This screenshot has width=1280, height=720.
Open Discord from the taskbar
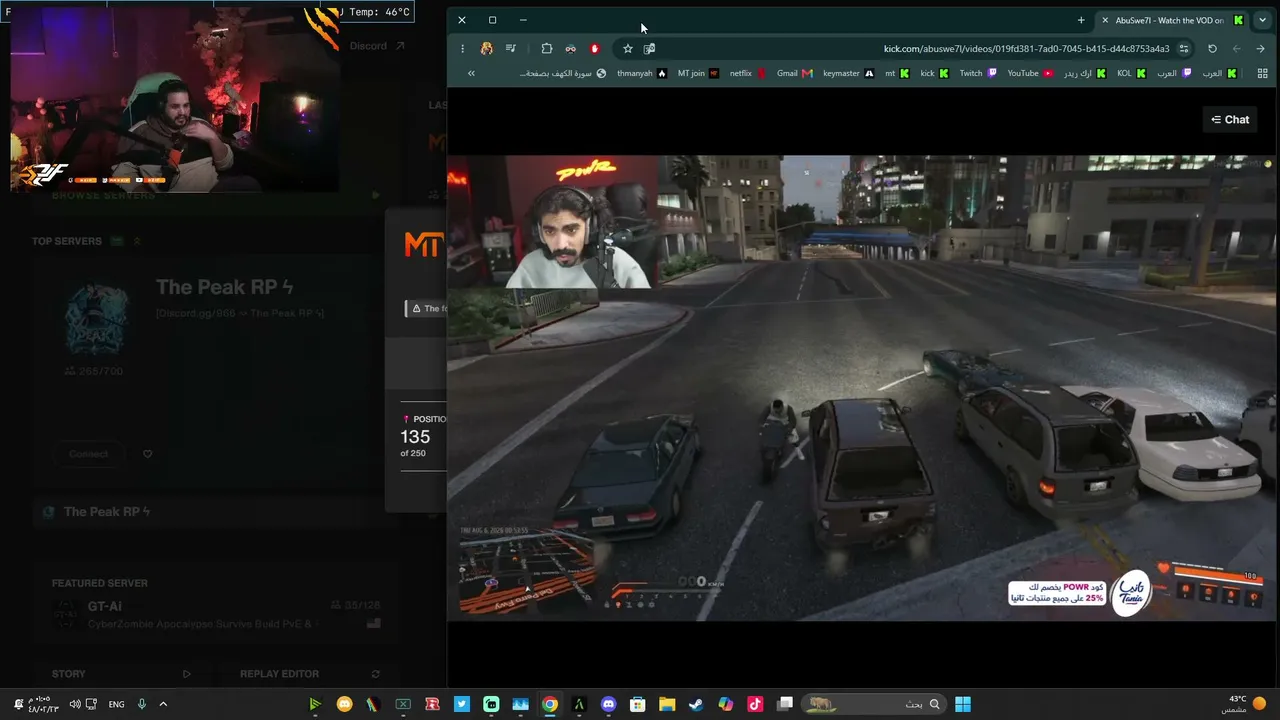pos(609,704)
